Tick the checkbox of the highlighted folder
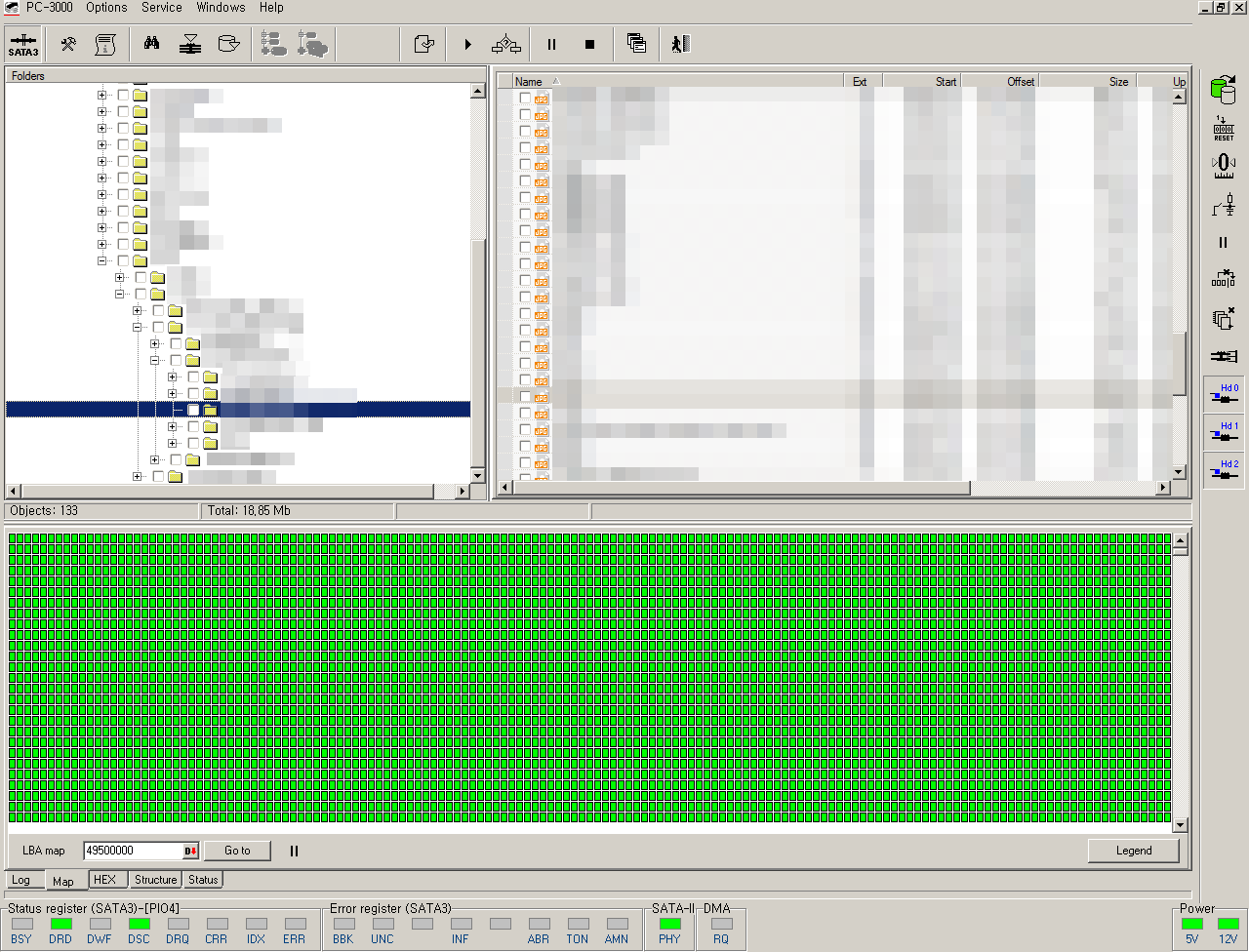Screen dimensions: 1249x952 coord(193,410)
